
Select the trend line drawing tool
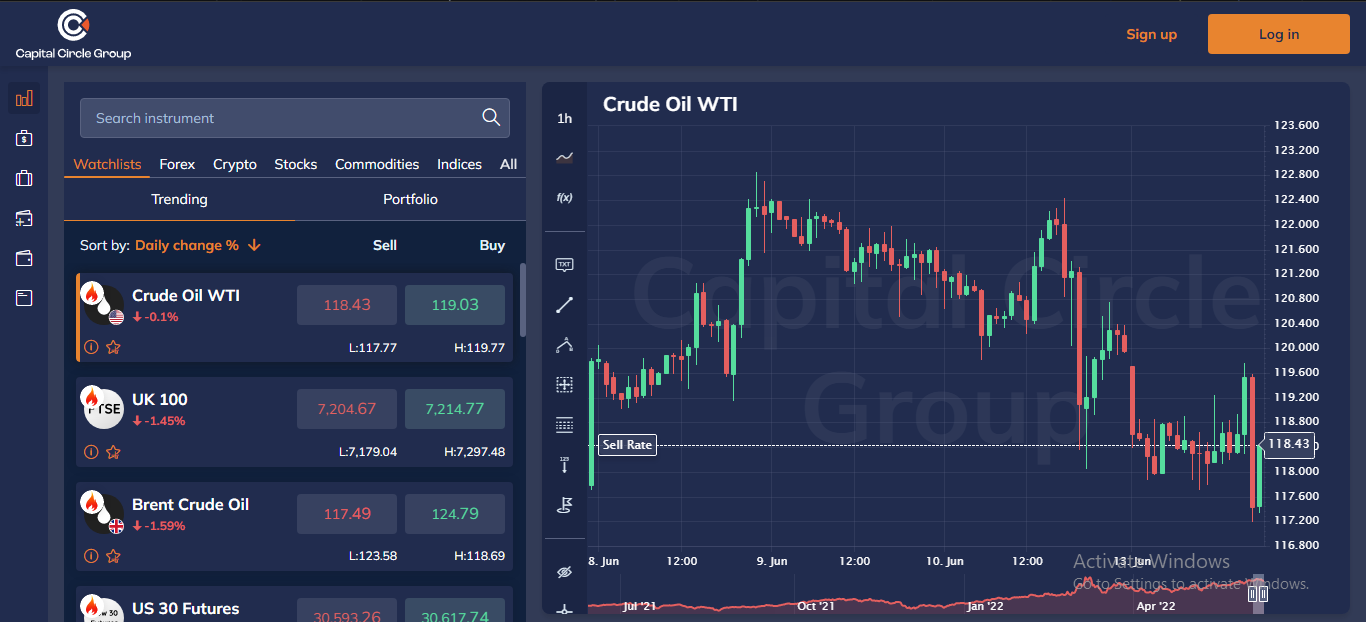[x=564, y=305]
